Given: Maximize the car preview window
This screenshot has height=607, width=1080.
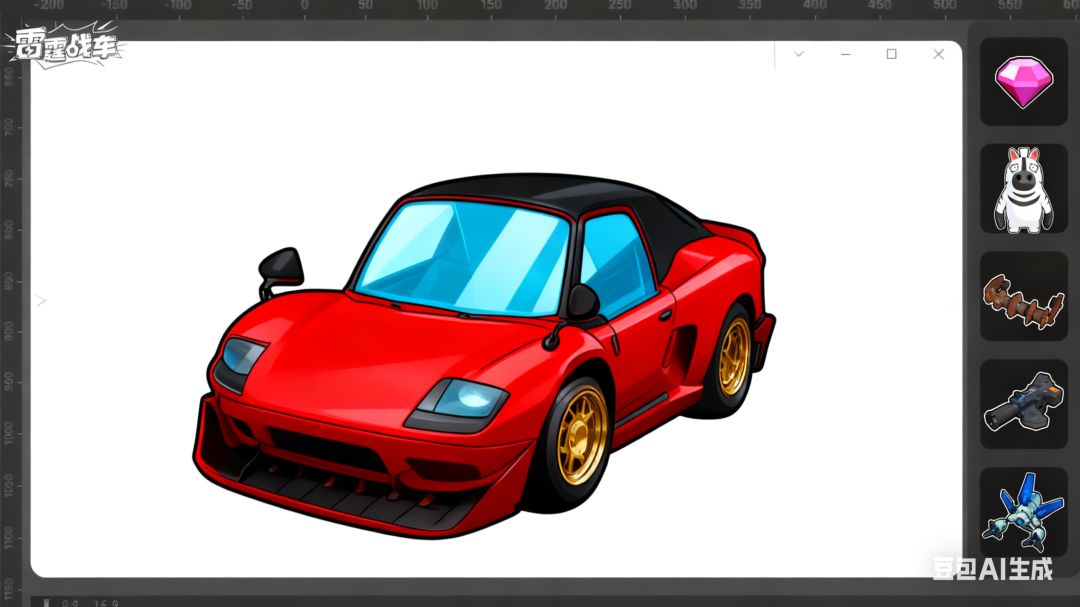Looking at the screenshot, I should pos(891,54).
